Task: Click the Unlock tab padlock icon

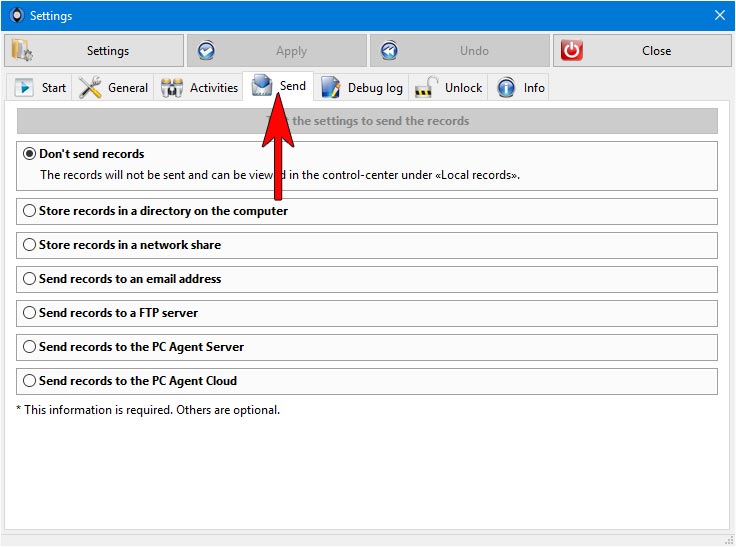Action: click(x=427, y=88)
